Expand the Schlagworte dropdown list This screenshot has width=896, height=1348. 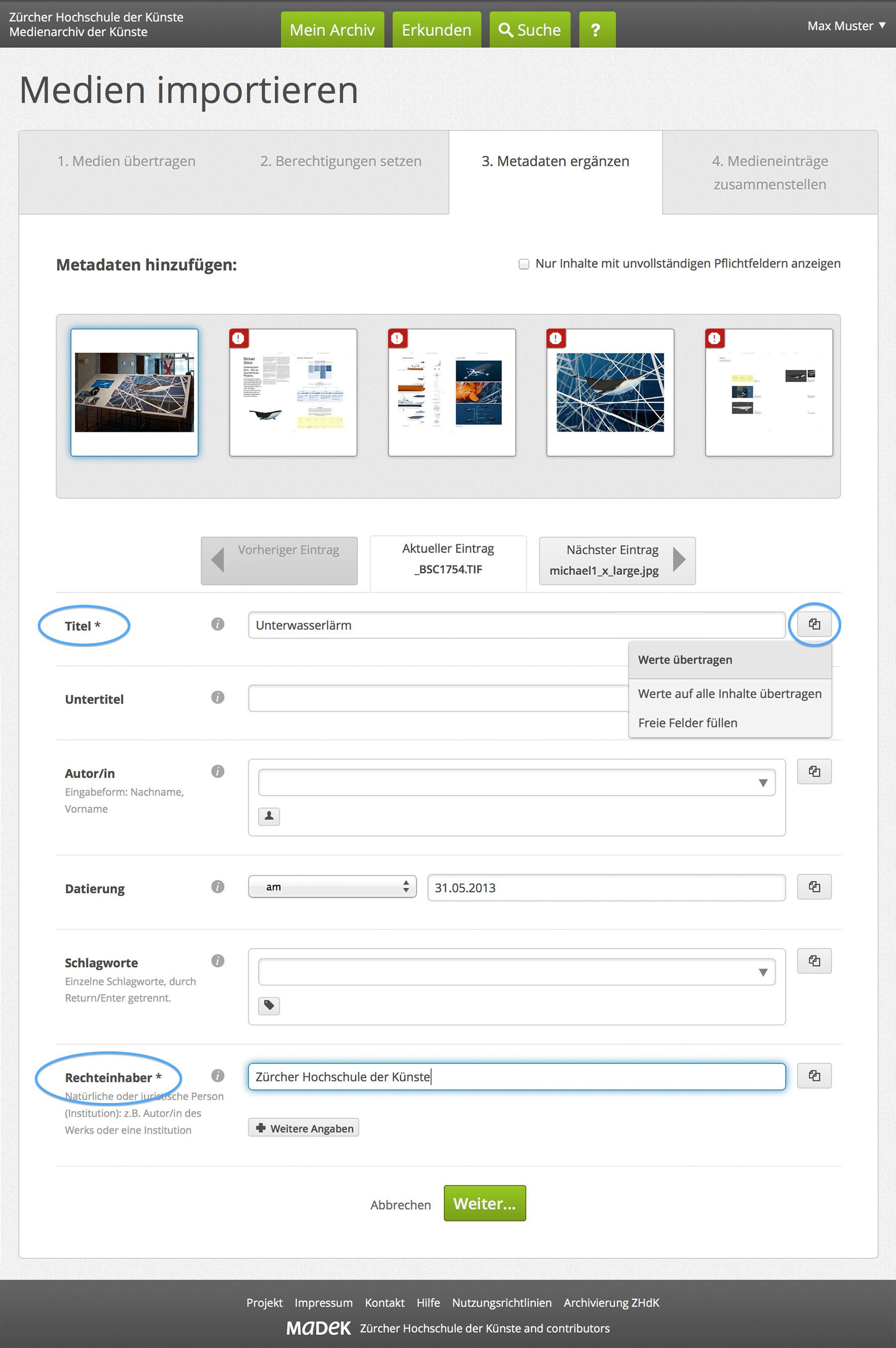tap(762, 973)
